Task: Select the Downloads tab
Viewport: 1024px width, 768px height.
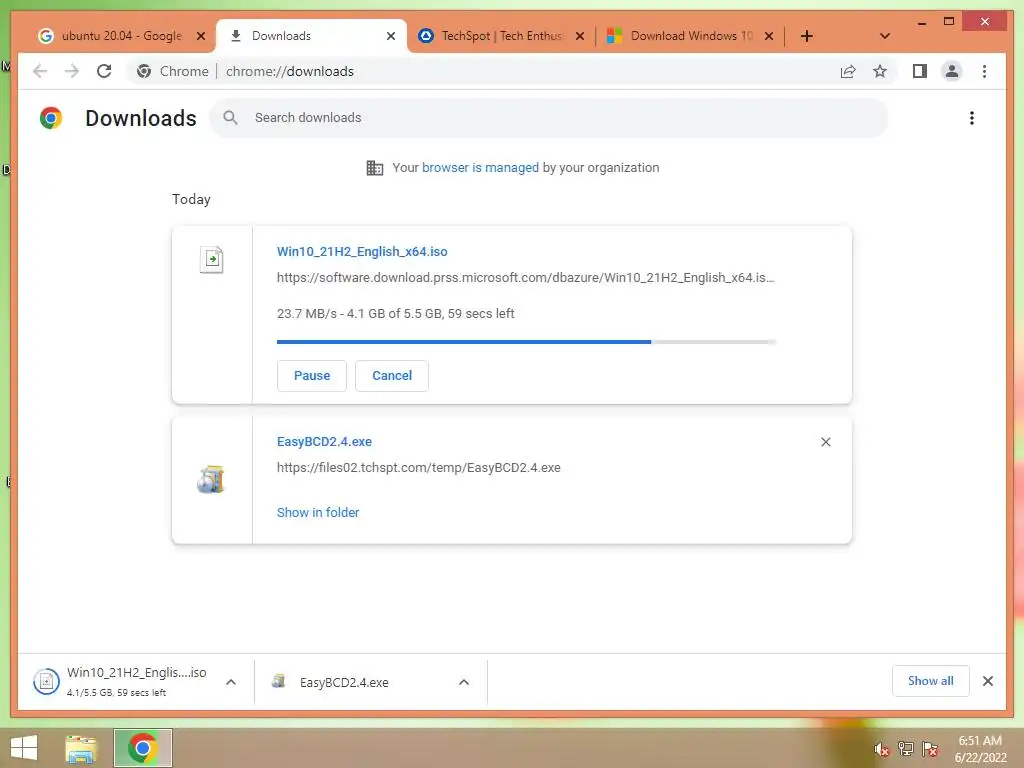Action: [x=311, y=36]
